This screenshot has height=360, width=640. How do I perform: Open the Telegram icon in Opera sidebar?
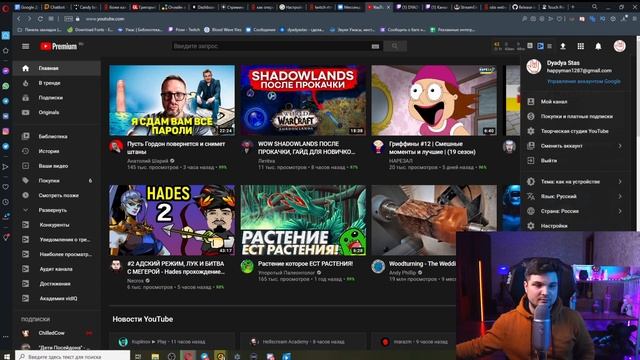coord(6,101)
